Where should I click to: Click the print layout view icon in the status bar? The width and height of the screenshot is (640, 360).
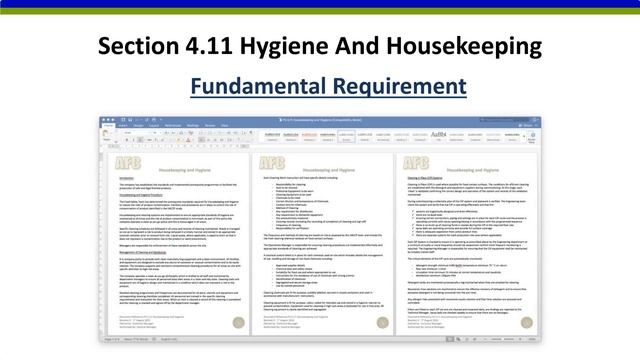click(449, 339)
